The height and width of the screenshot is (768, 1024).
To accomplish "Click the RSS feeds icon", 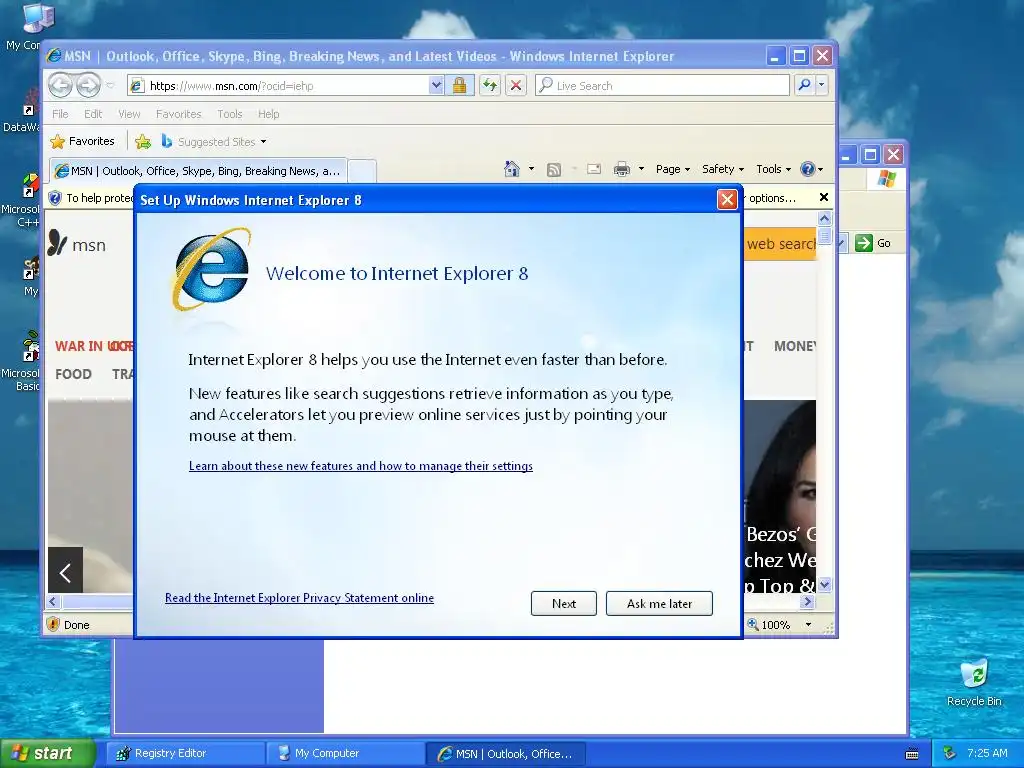I will (x=554, y=170).
